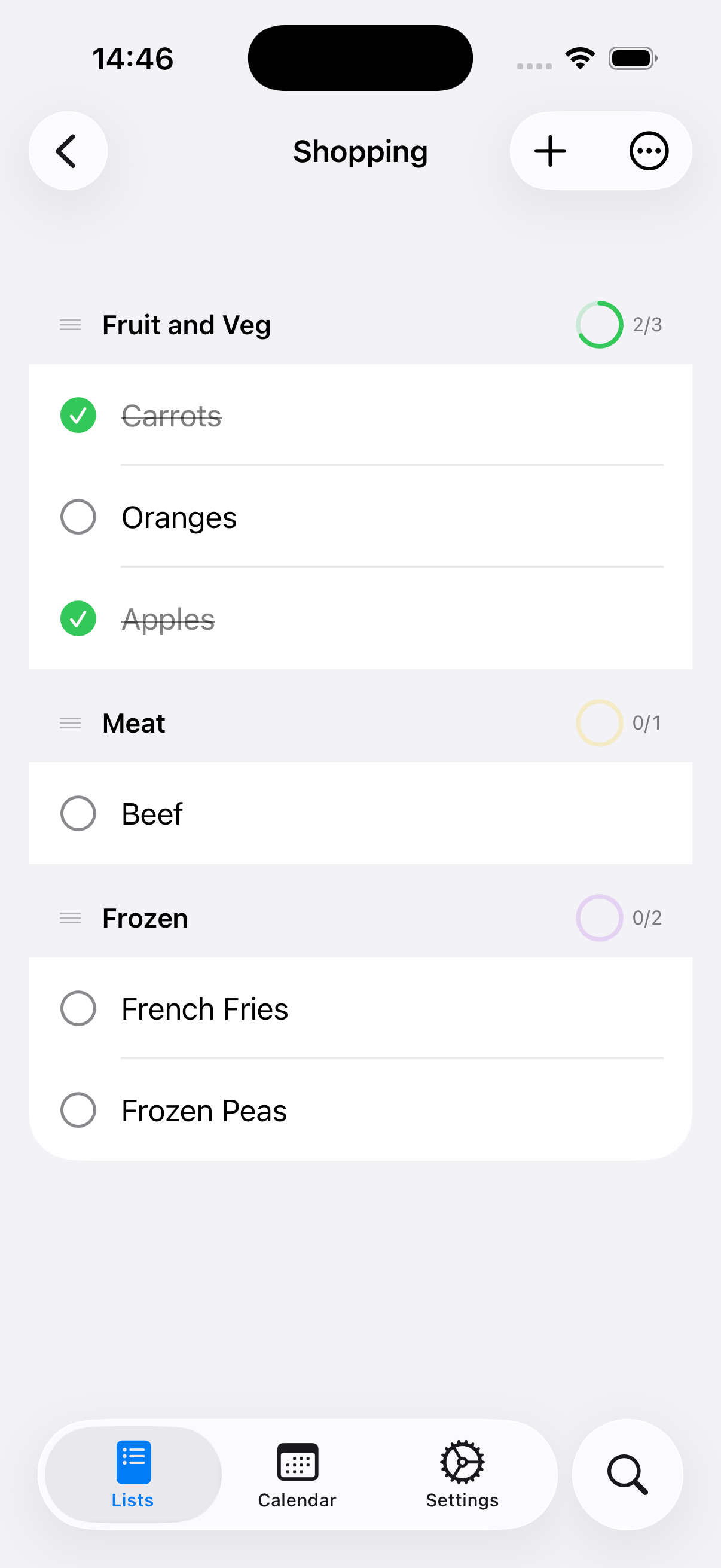Tap the Fruit and Veg progress ring
The width and height of the screenshot is (721, 1568).
pyautogui.click(x=599, y=325)
